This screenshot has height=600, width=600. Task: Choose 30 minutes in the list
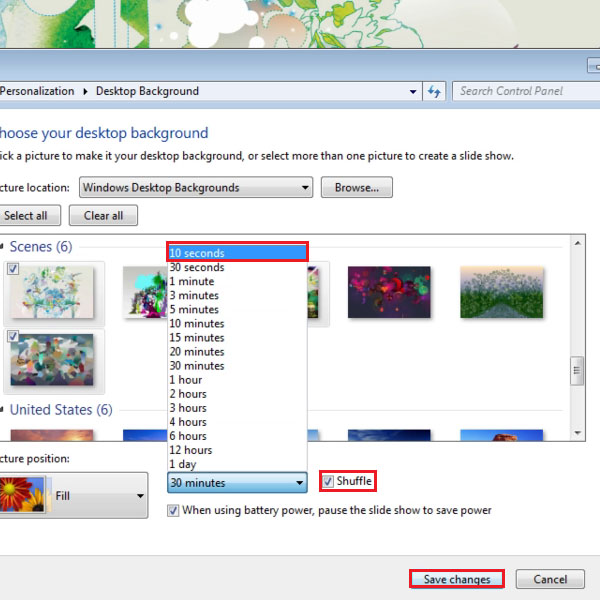coord(237,365)
